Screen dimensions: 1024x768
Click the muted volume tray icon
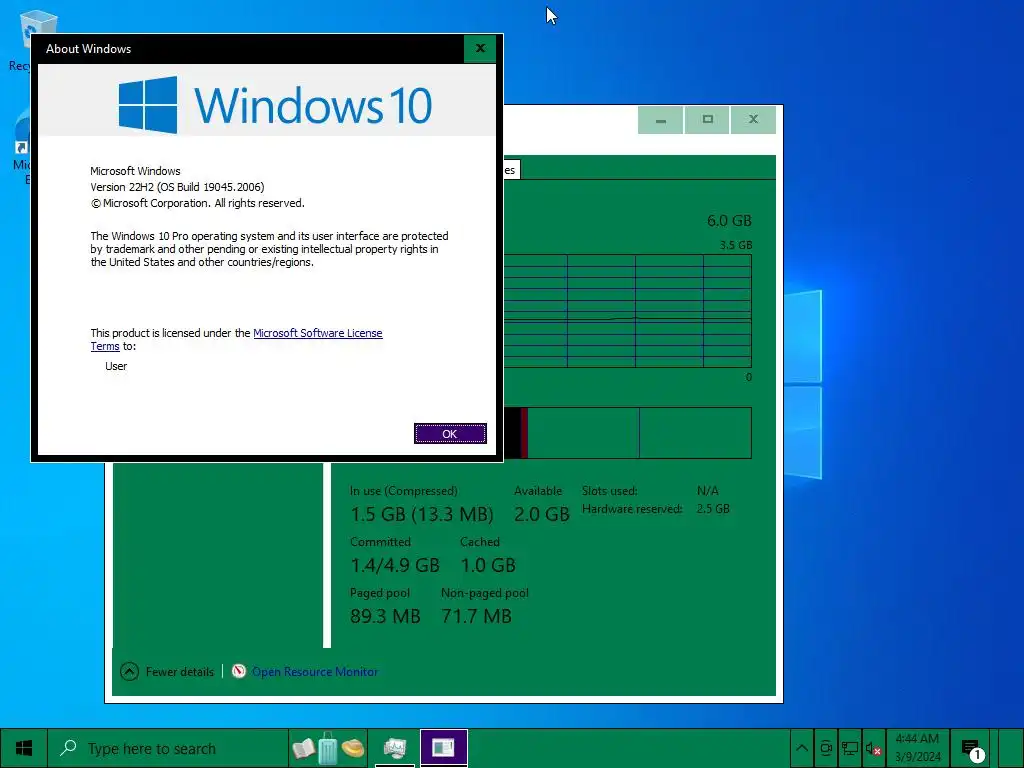(x=873, y=748)
